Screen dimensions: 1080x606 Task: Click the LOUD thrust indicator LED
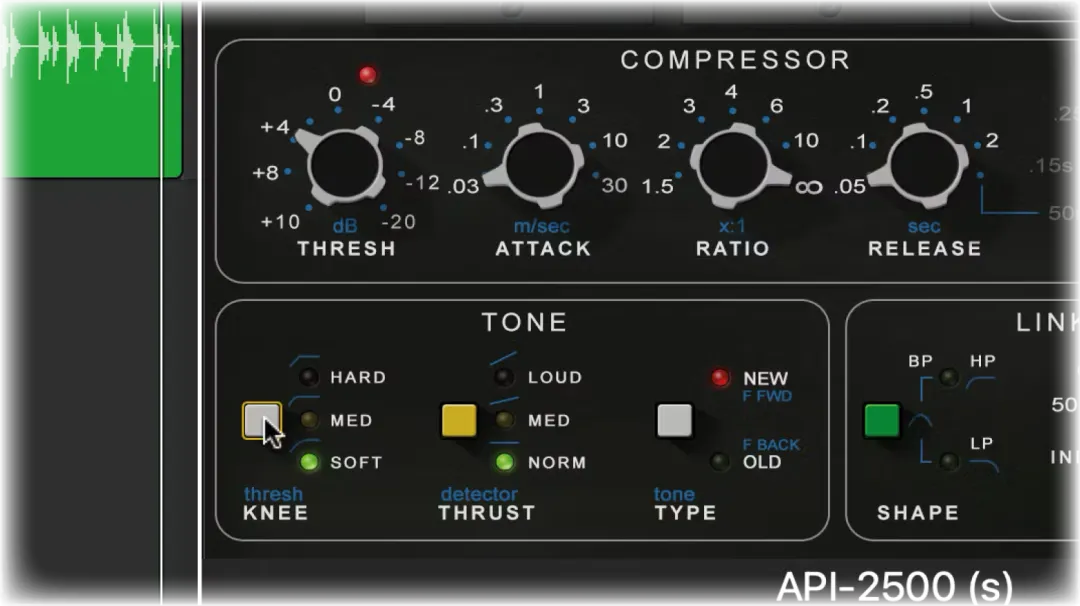click(x=504, y=377)
